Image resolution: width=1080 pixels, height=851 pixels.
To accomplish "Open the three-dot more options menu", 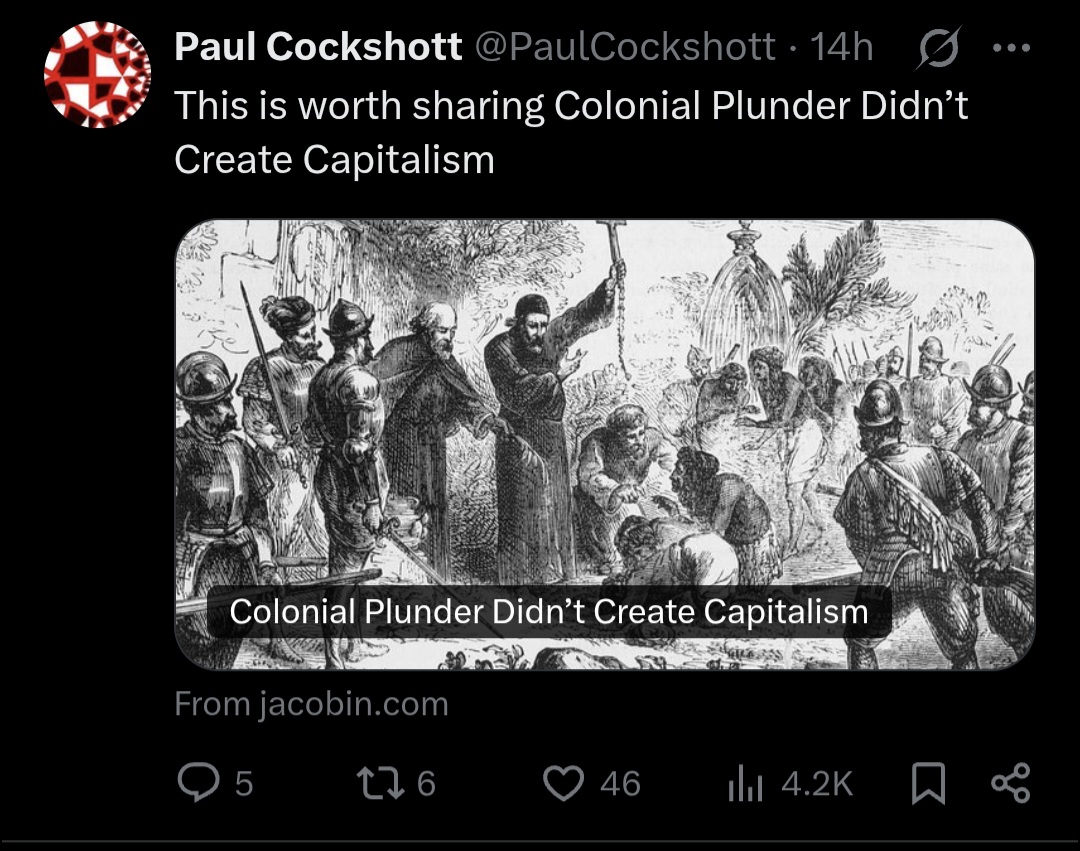I will coord(1013,47).
